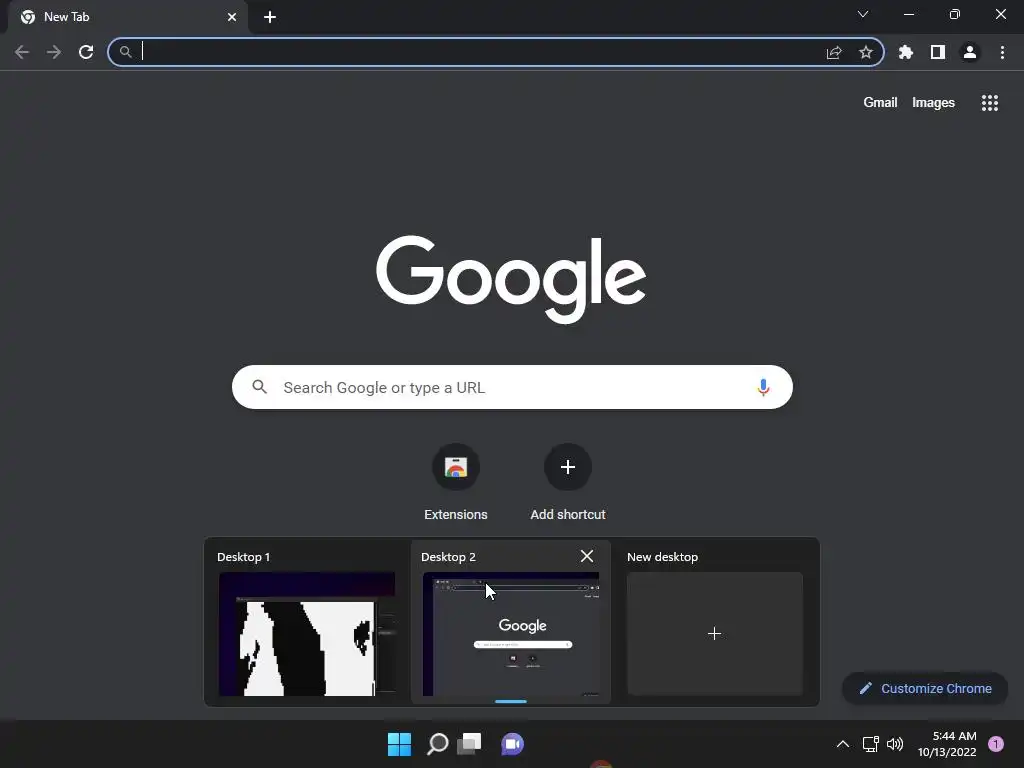Screen dimensions: 1024x768
Task: Toggle the side panel icon
Action: point(938,52)
